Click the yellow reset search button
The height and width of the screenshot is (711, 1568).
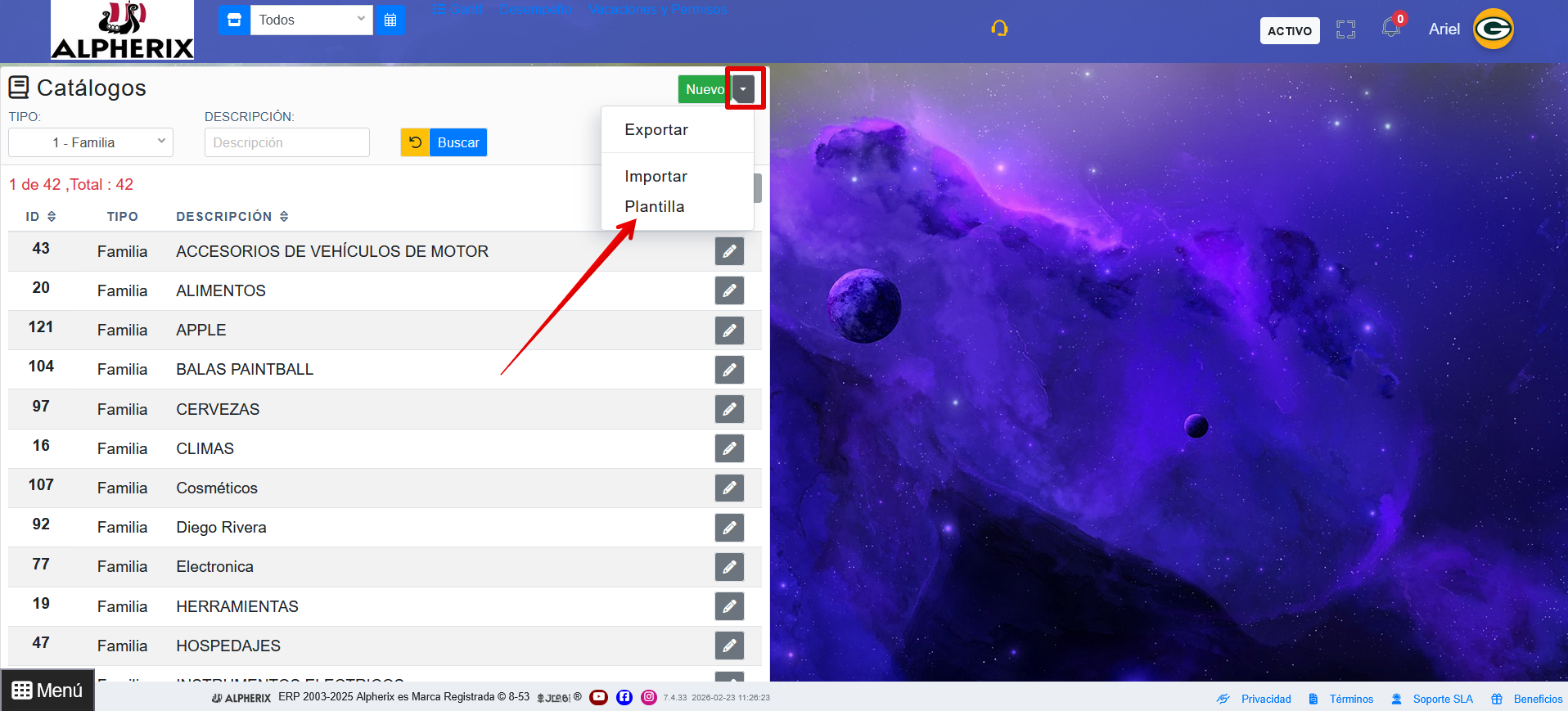coord(415,142)
